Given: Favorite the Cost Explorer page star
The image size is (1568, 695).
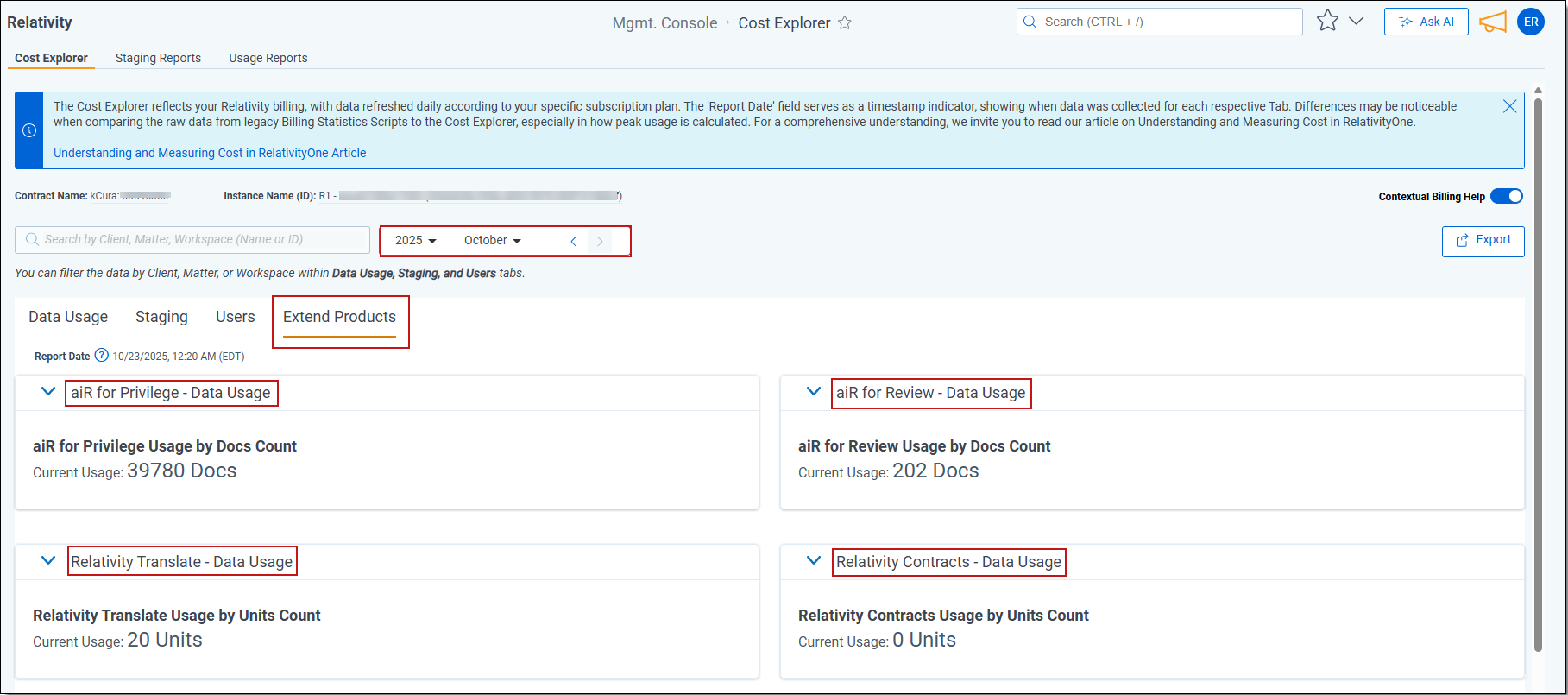Looking at the screenshot, I should 845,23.
